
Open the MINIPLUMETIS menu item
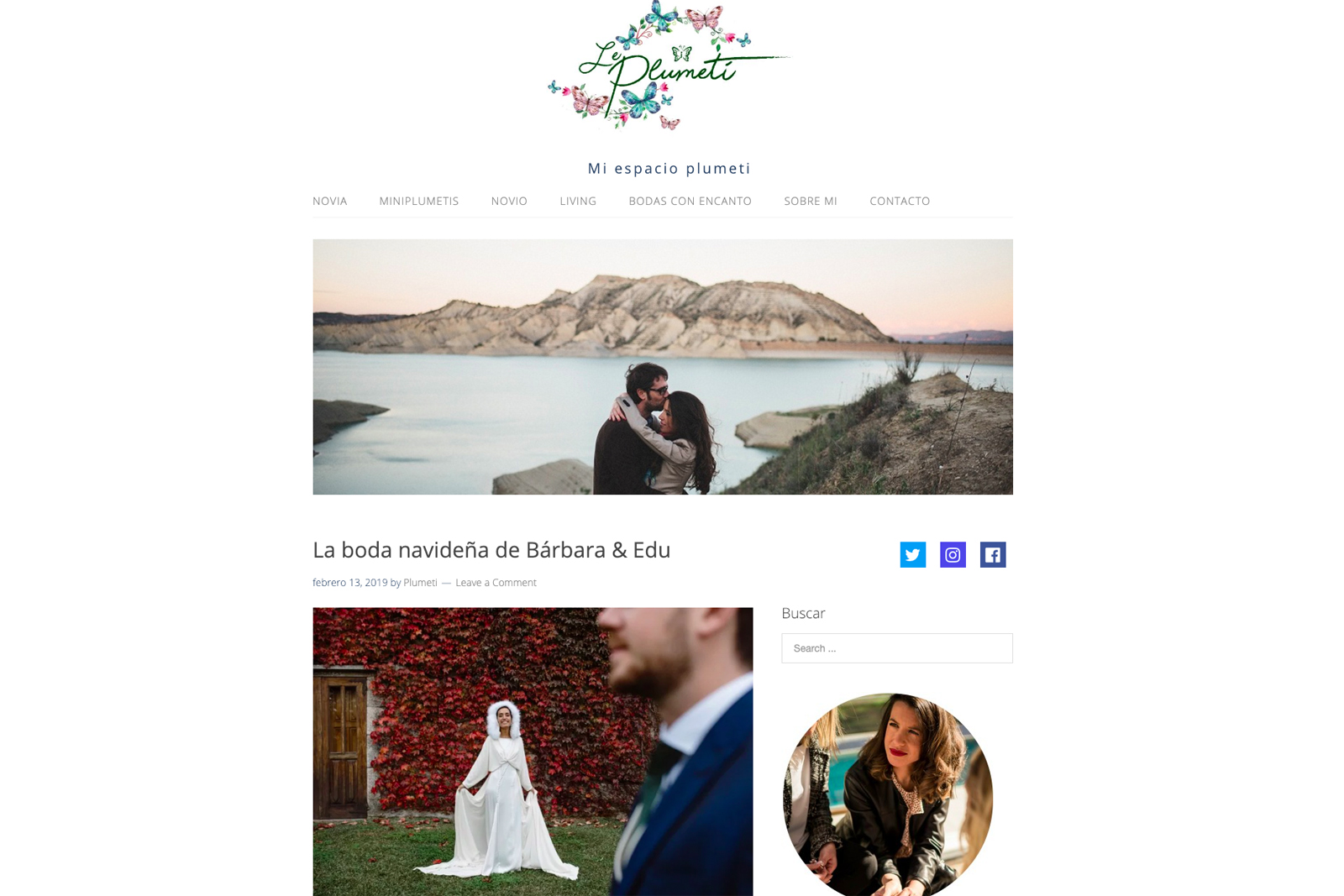coord(419,201)
